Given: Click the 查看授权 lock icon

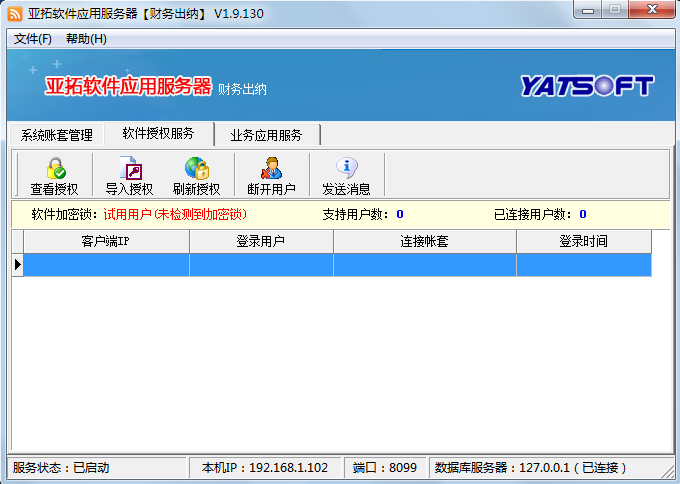Looking at the screenshot, I should pos(54,168).
